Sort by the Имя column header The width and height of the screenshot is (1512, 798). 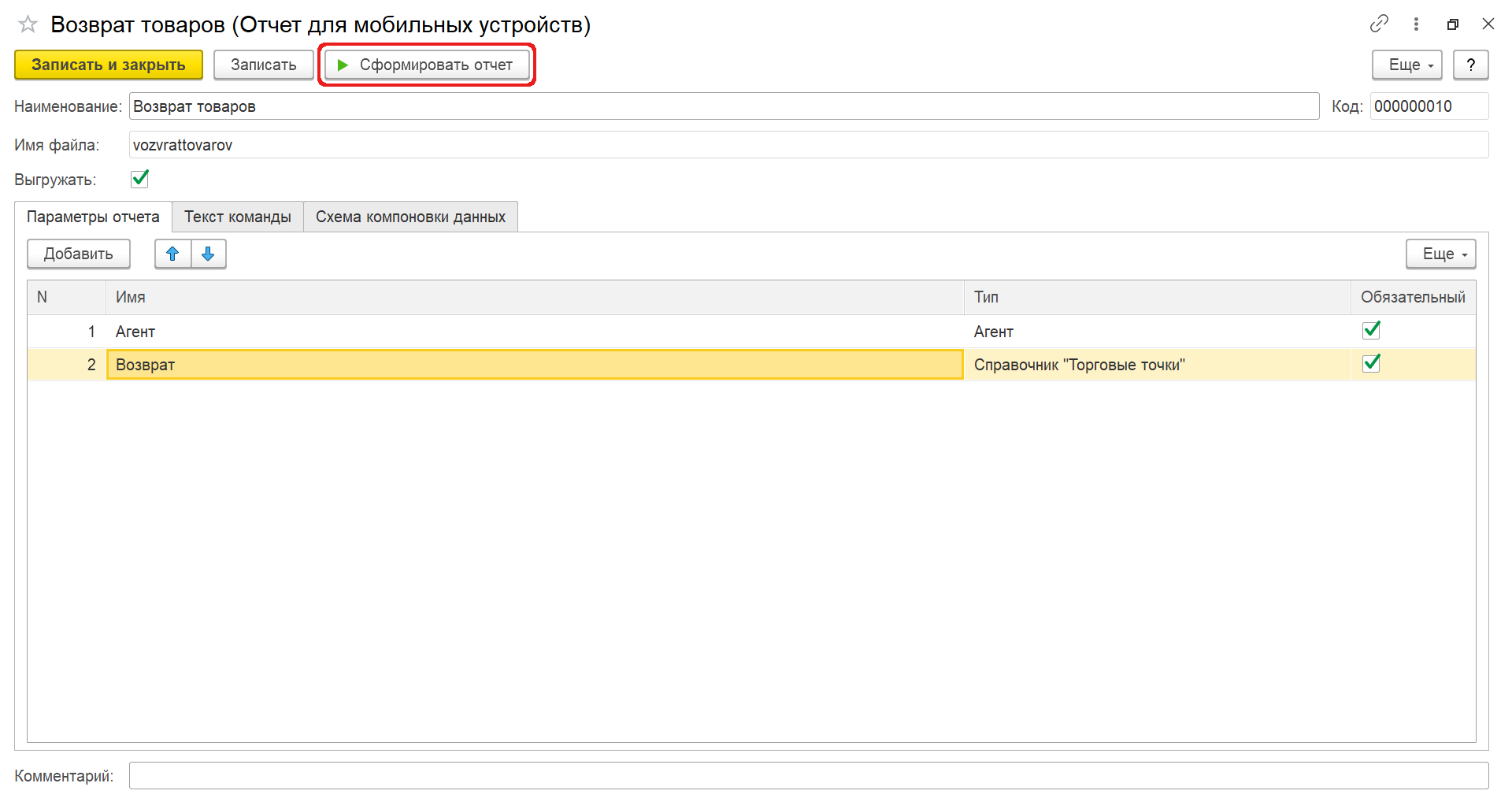(x=535, y=297)
